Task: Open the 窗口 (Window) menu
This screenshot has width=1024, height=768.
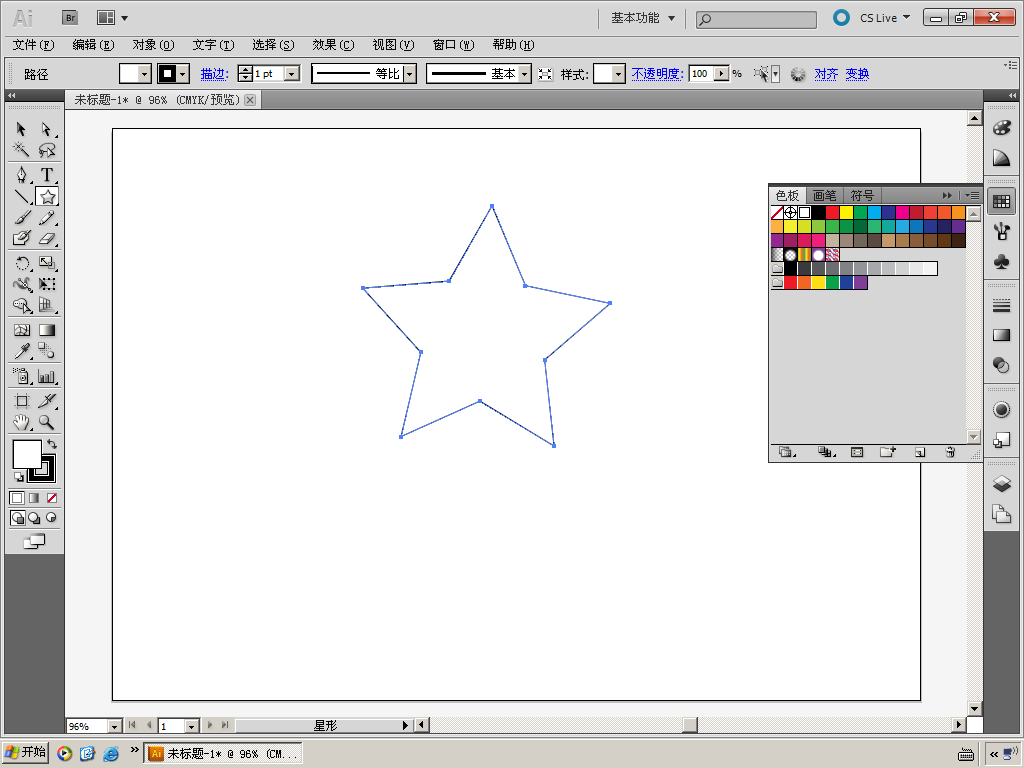Action: (453, 45)
